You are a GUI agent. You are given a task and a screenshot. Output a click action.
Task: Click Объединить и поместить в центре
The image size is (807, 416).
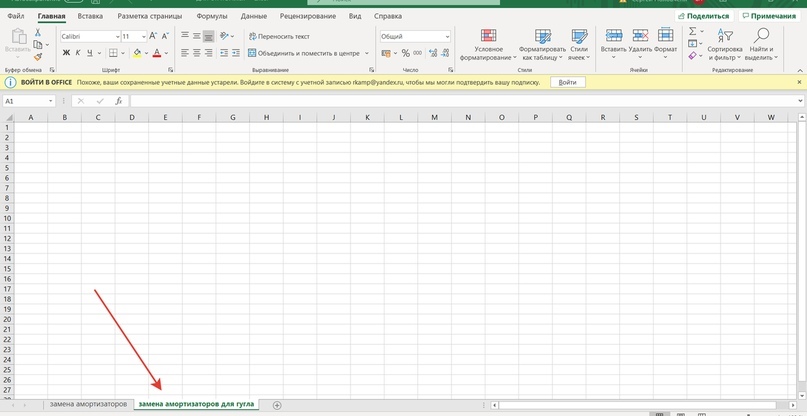(x=304, y=53)
